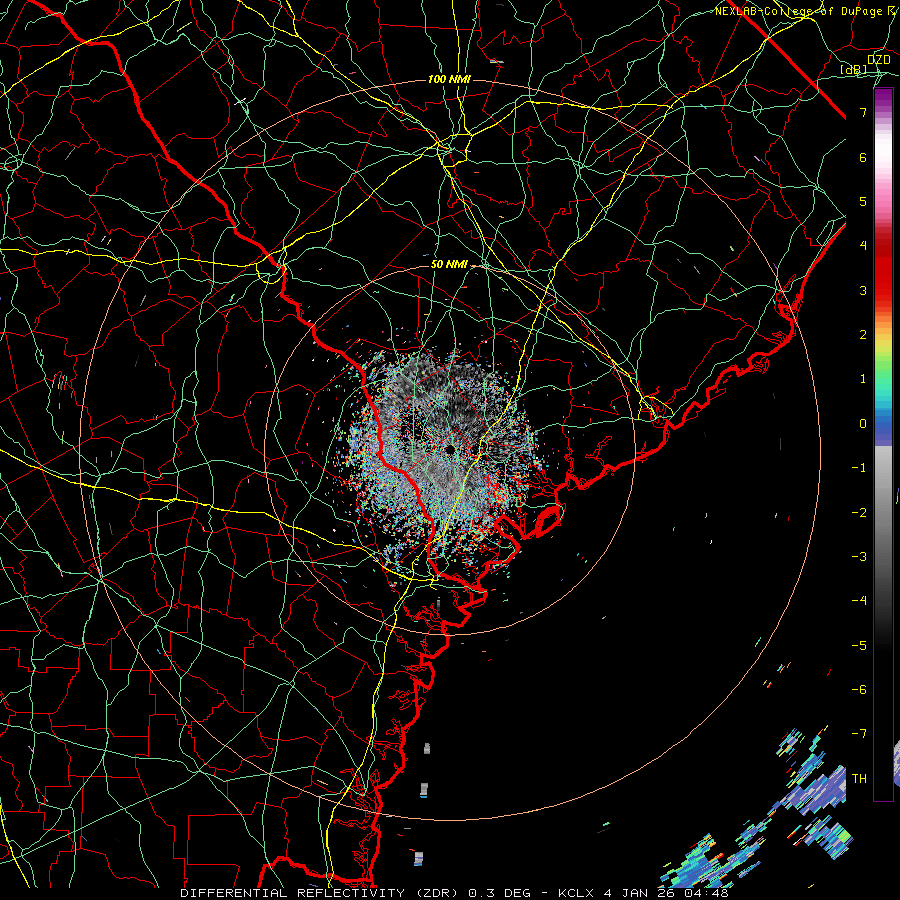Click the "100 NMI" range ring label
Viewport: 900px width, 900px height.
(449, 79)
